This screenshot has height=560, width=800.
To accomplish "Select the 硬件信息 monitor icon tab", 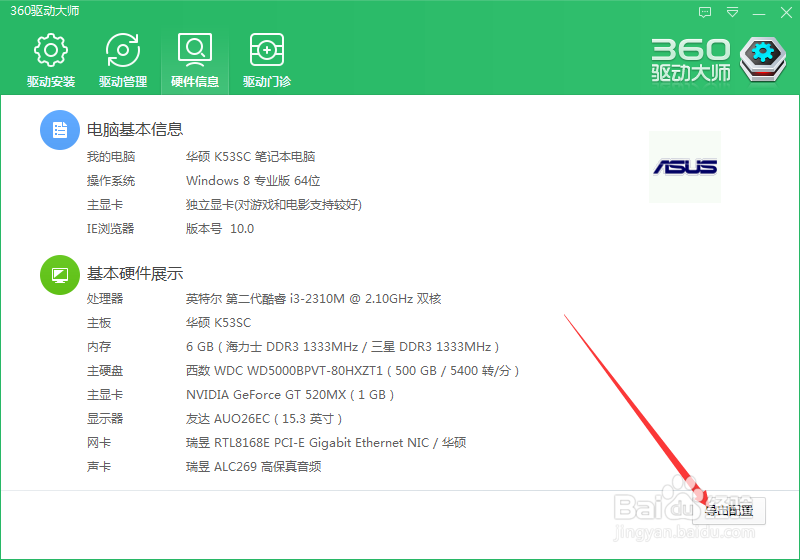I will [x=195, y=60].
